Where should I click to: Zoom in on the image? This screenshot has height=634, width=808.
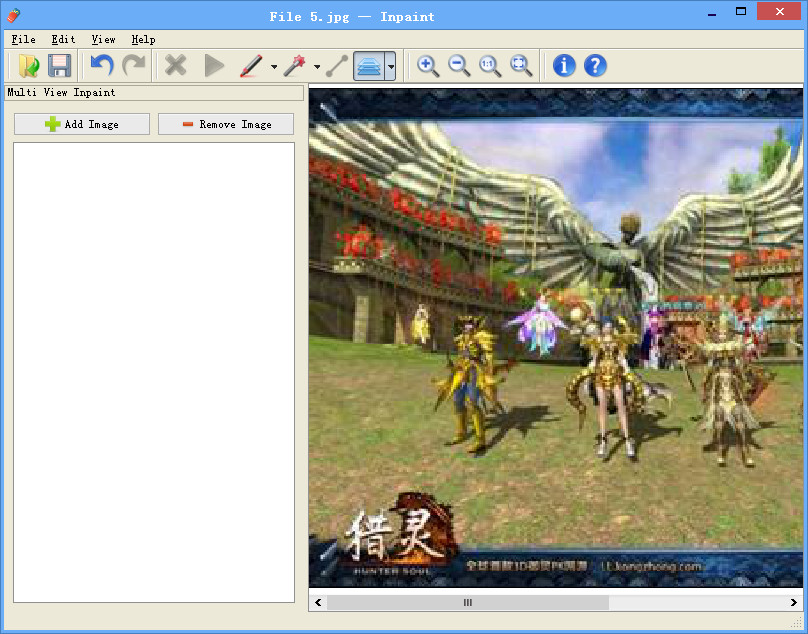(428, 65)
